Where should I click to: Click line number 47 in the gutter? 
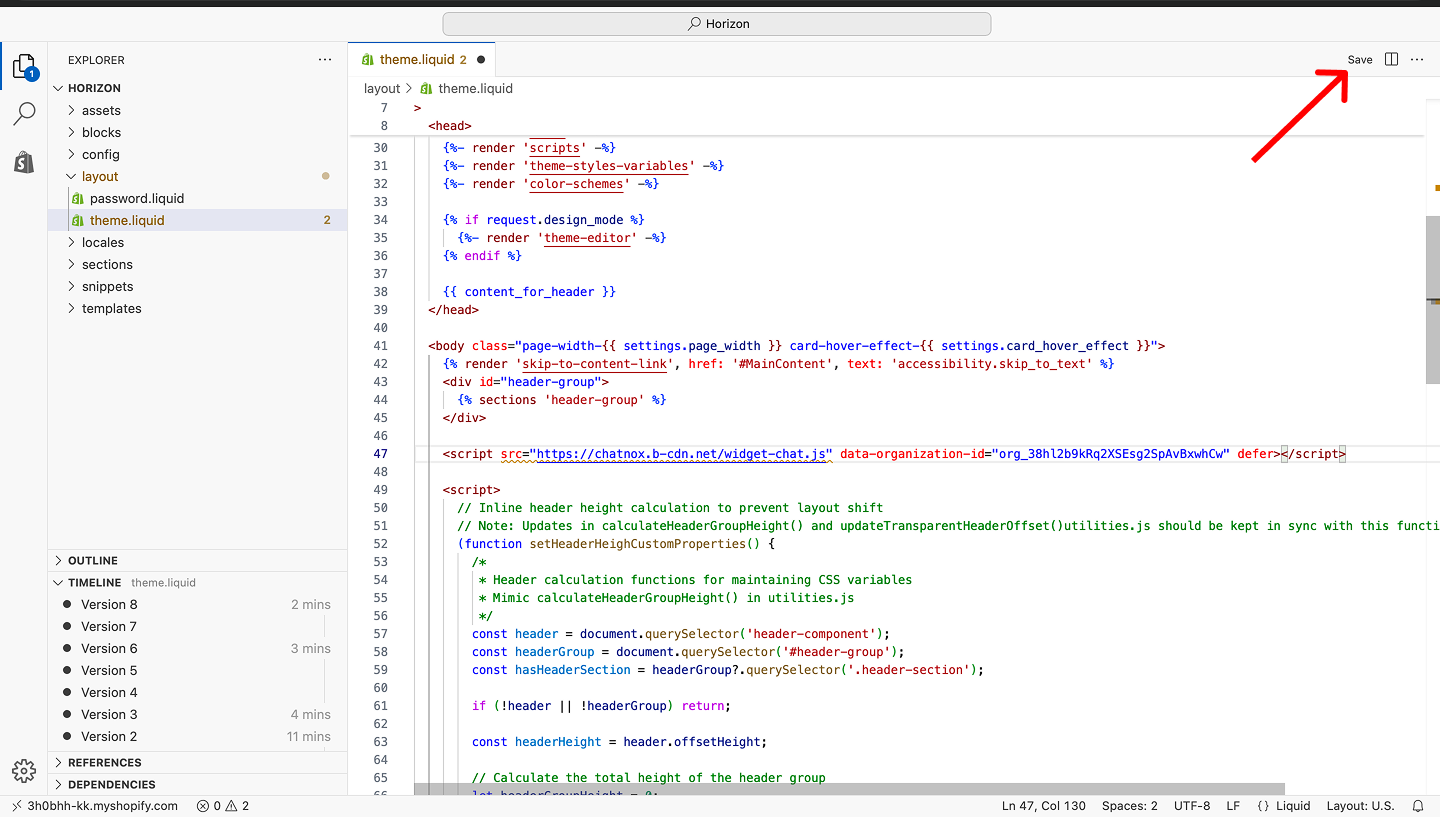point(380,454)
